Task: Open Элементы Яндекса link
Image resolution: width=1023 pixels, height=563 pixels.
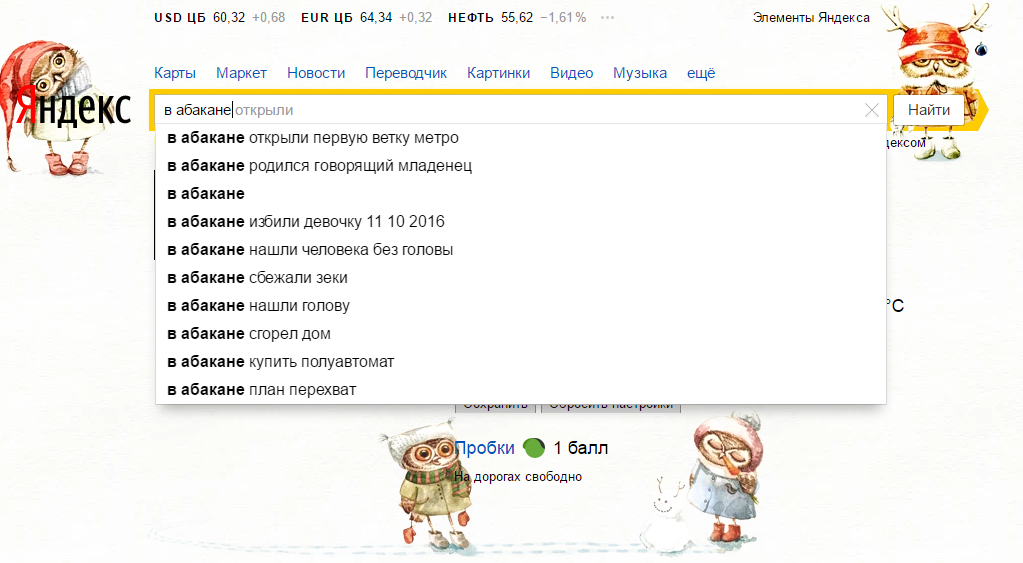Action: [x=811, y=18]
